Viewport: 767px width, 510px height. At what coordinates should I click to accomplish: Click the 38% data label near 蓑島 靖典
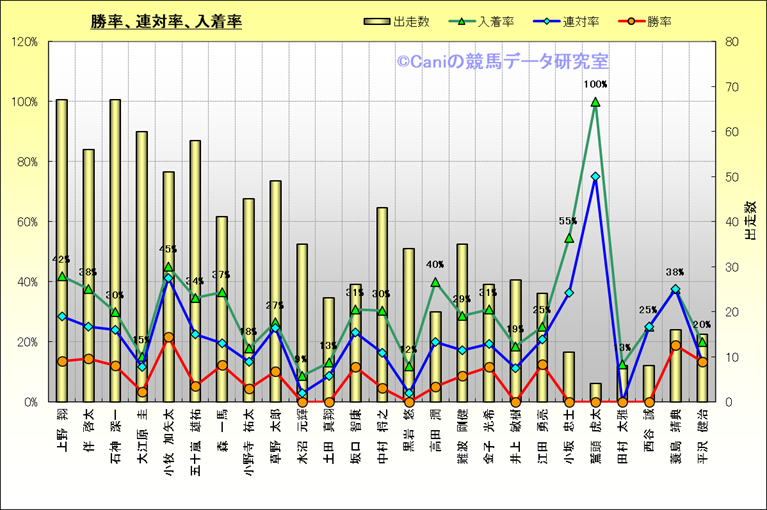[675, 272]
